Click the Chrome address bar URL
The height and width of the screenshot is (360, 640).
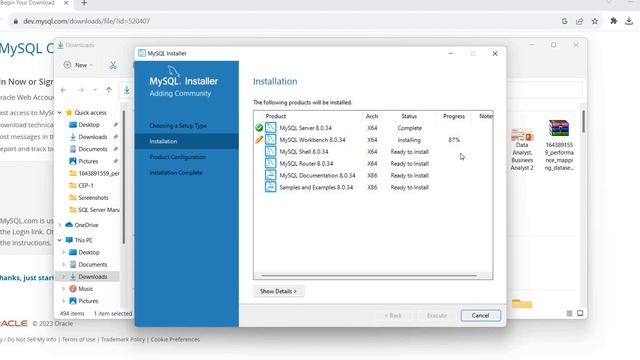[86, 21]
